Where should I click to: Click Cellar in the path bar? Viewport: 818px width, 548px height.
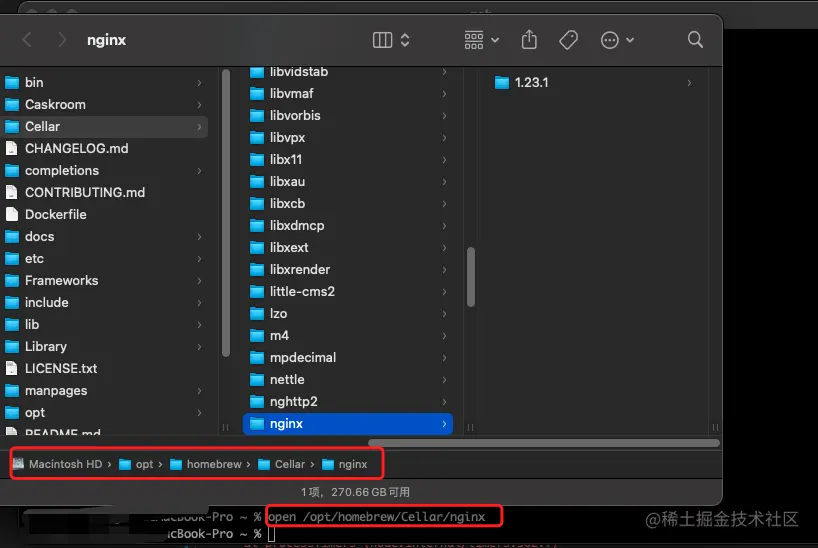[x=282, y=464]
